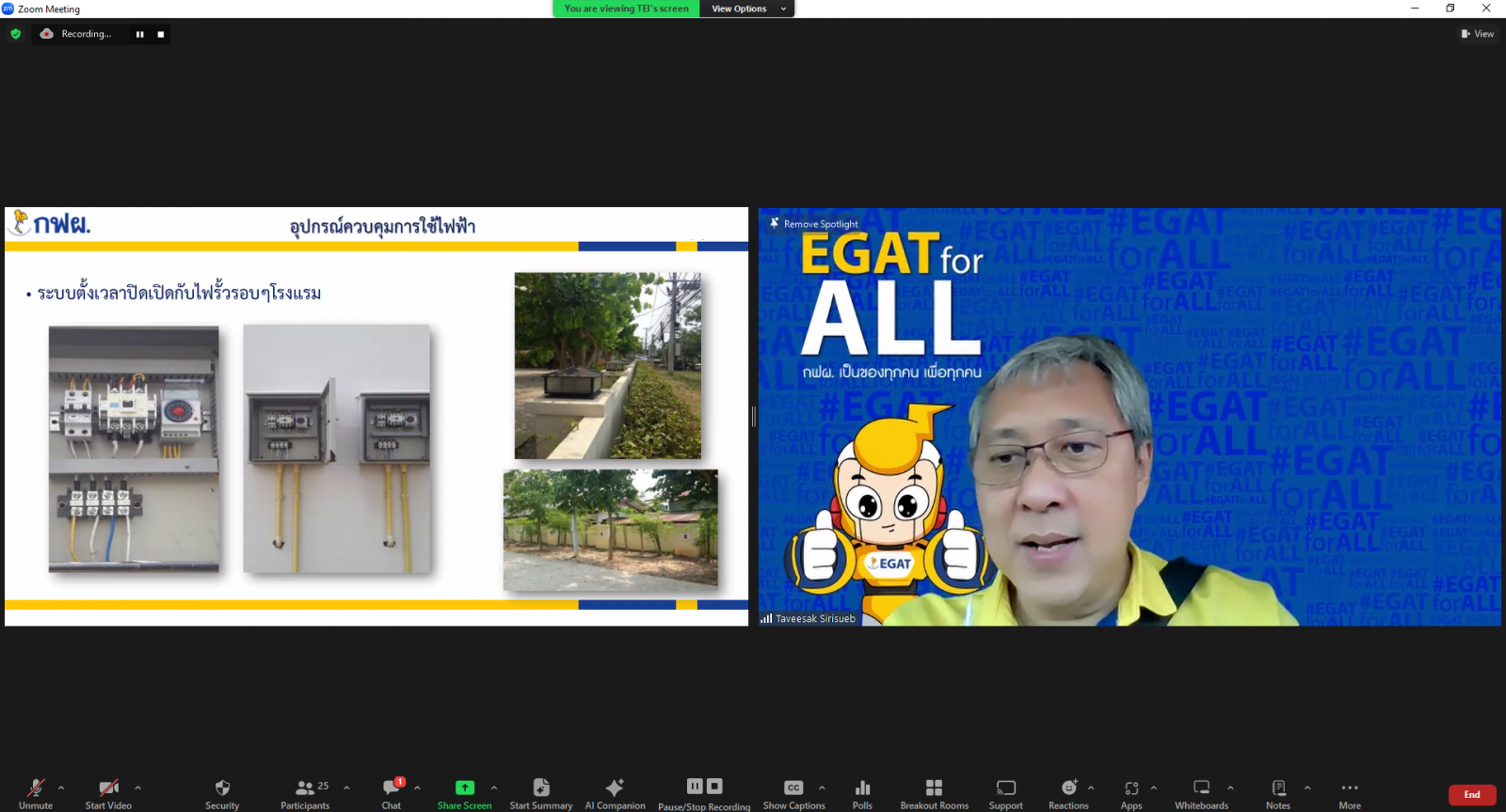This screenshot has height=812, width=1506.
Task: Open Apps panel
Action: tap(1131, 793)
